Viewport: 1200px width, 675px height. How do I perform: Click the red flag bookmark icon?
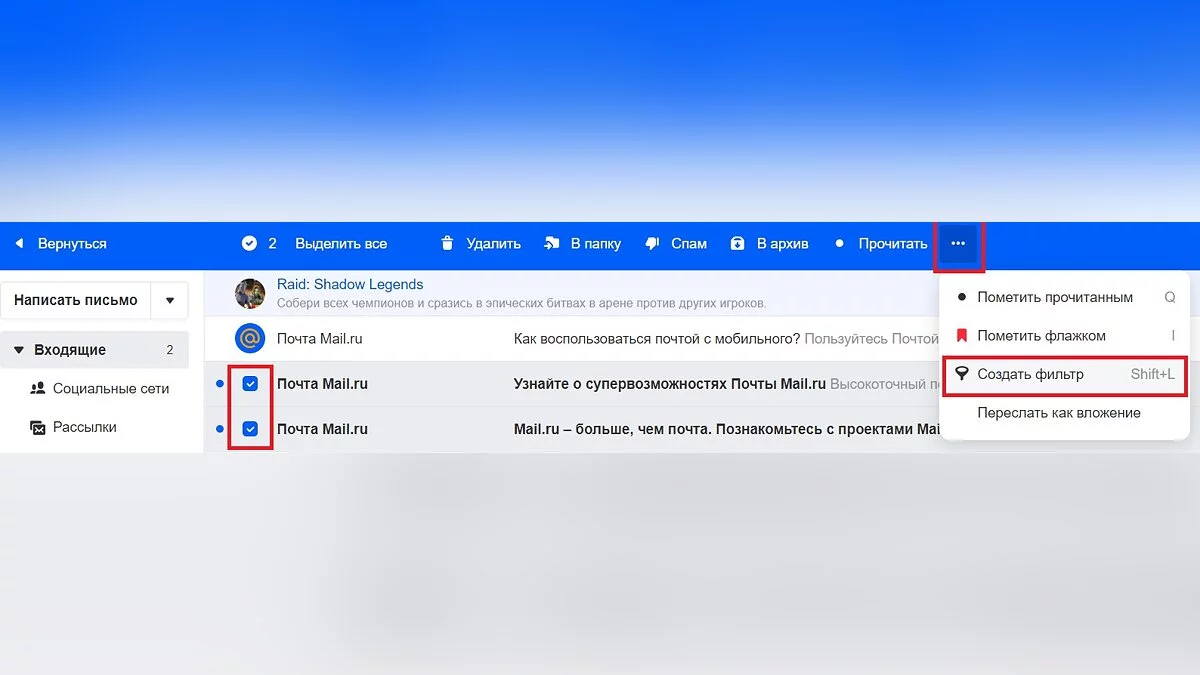962,336
